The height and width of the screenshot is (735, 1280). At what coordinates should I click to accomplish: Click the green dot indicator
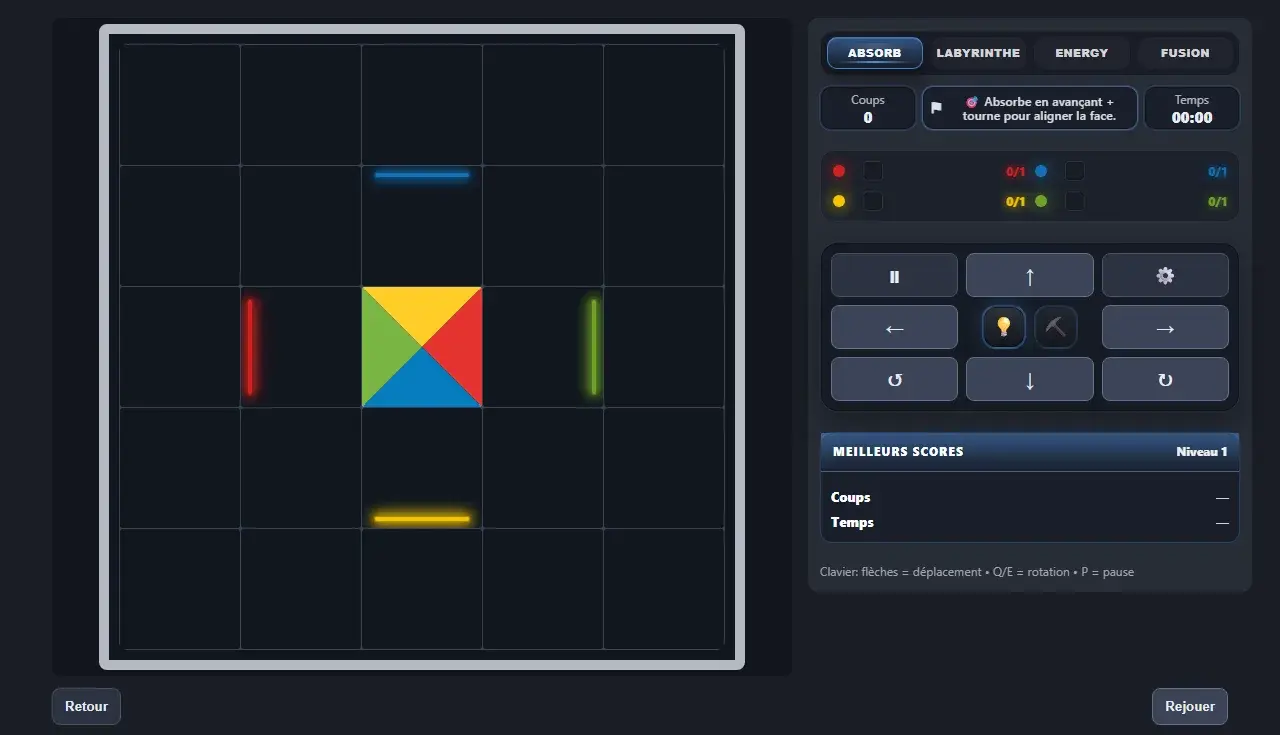(1041, 201)
